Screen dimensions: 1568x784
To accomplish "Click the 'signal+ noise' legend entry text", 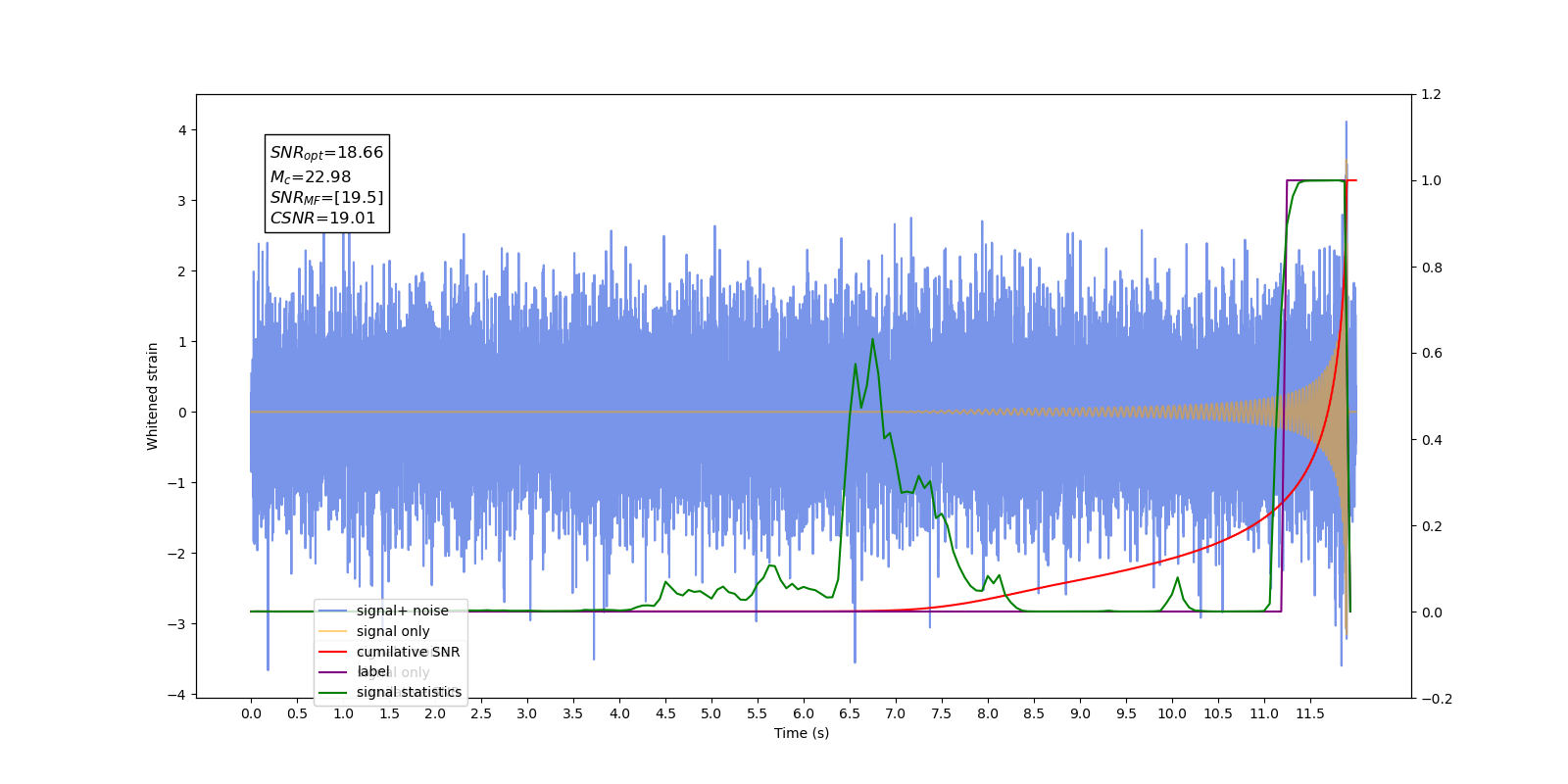I will 402,611.
